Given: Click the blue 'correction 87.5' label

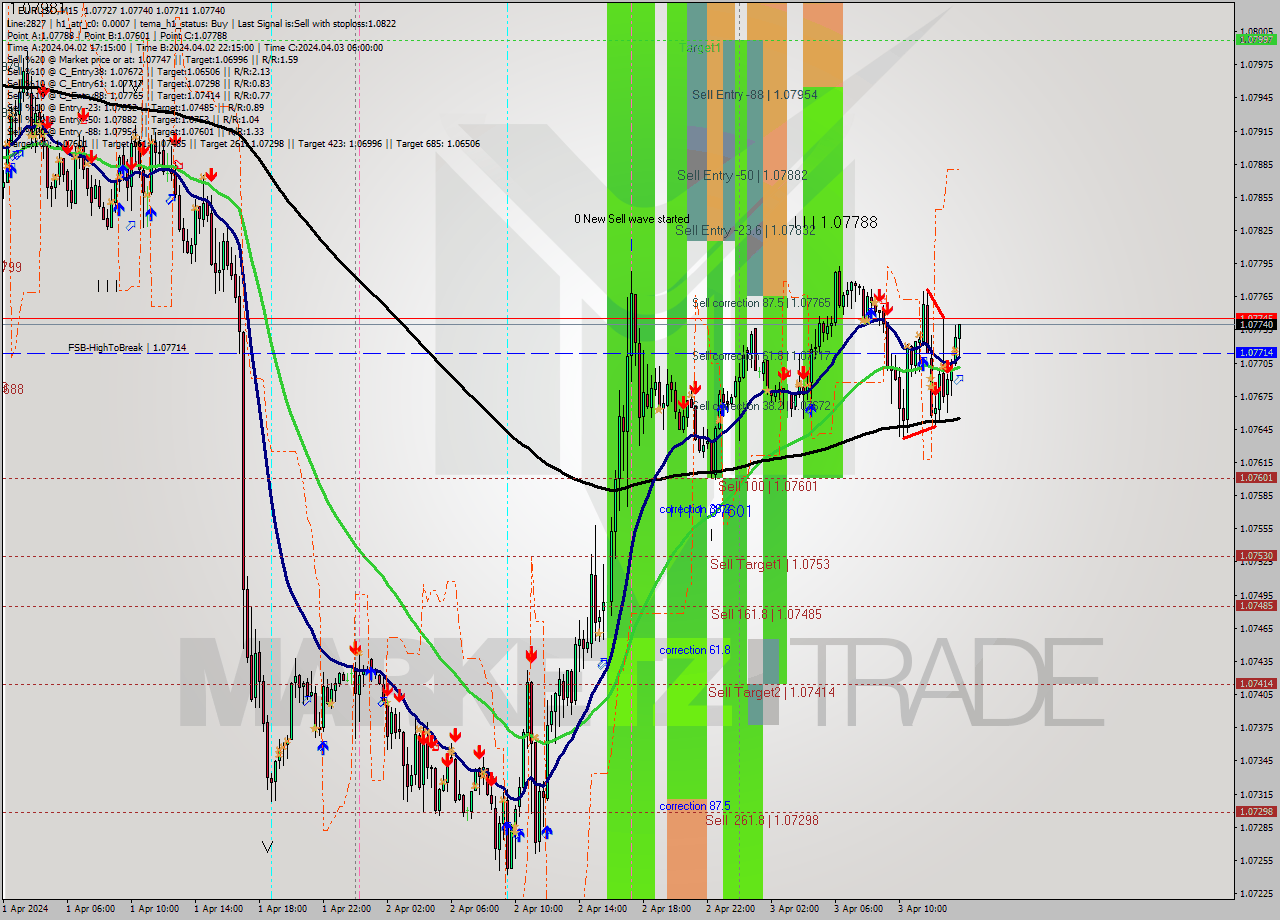Looking at the screenshot, I should pos(695,806).
